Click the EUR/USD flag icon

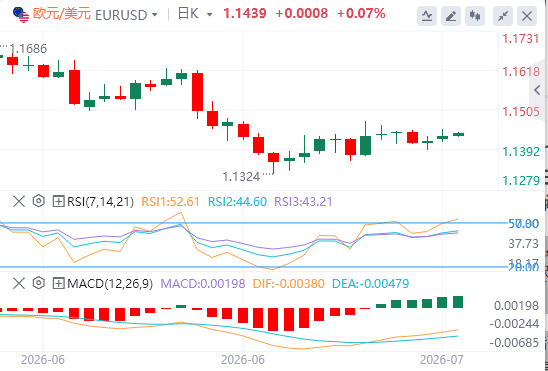click(x=21, y=15)
